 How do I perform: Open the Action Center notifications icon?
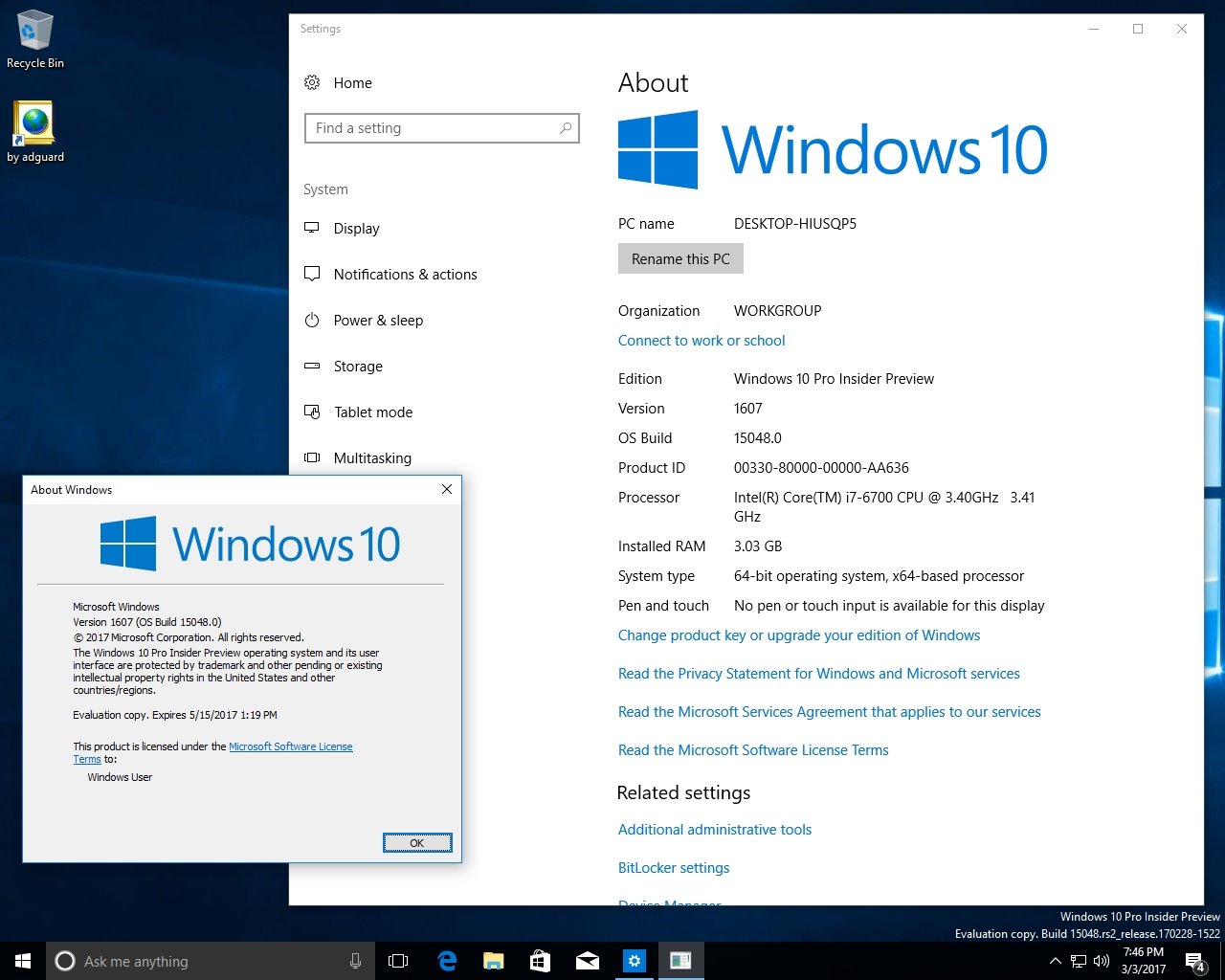pyautogui.click(x=1195, y=961)
